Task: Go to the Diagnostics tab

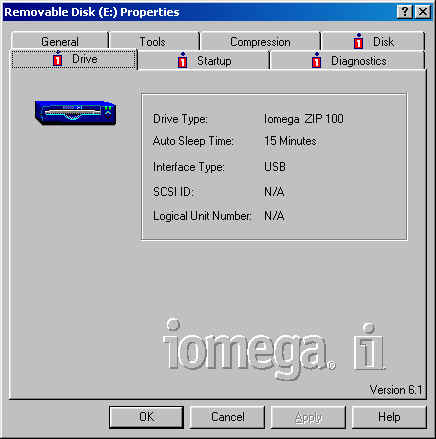Action: (x=347, y=61)
